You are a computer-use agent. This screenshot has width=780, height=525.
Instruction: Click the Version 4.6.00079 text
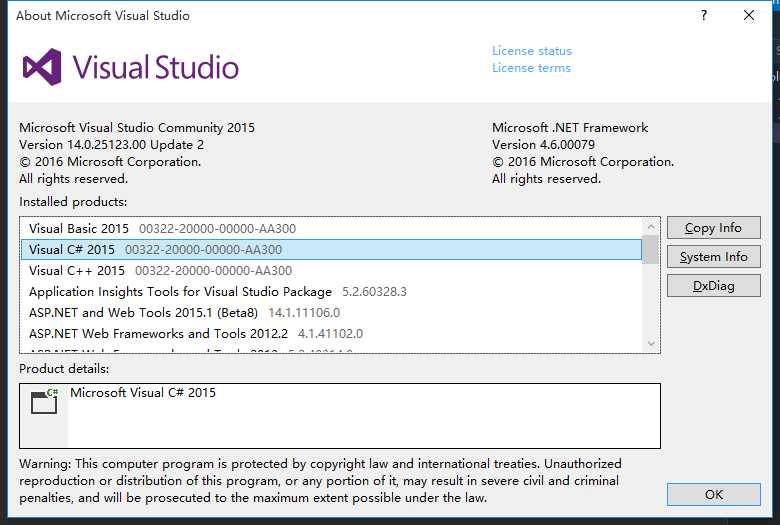tap(543, 145)
